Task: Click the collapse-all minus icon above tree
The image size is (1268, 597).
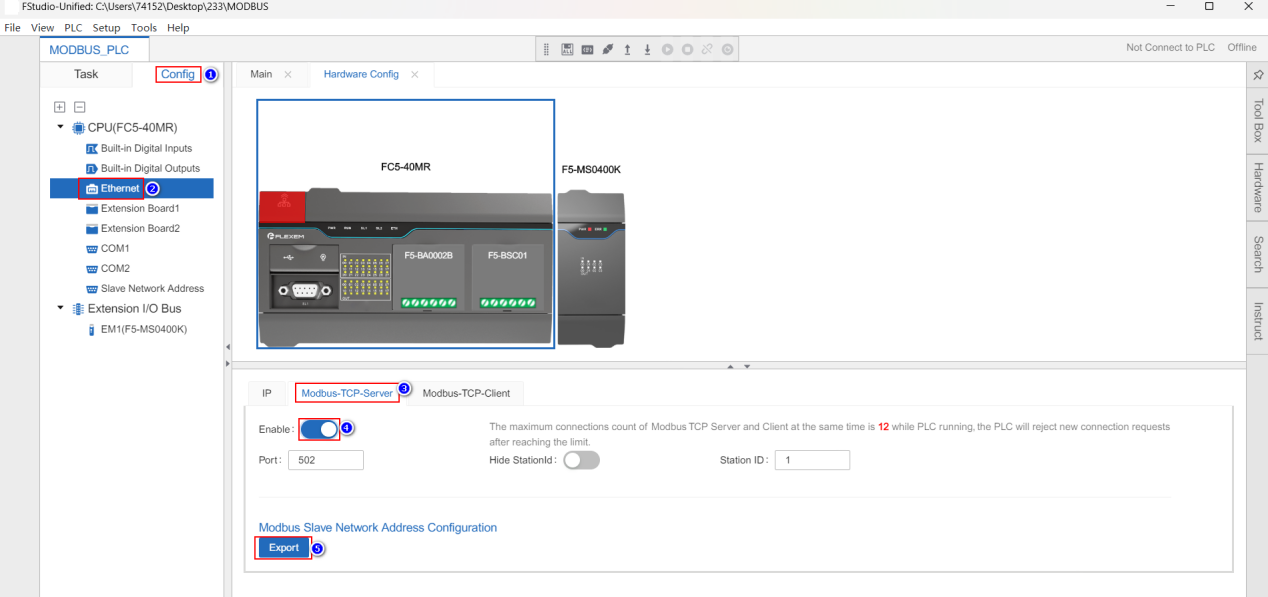Action: click(x=80, y=106)
